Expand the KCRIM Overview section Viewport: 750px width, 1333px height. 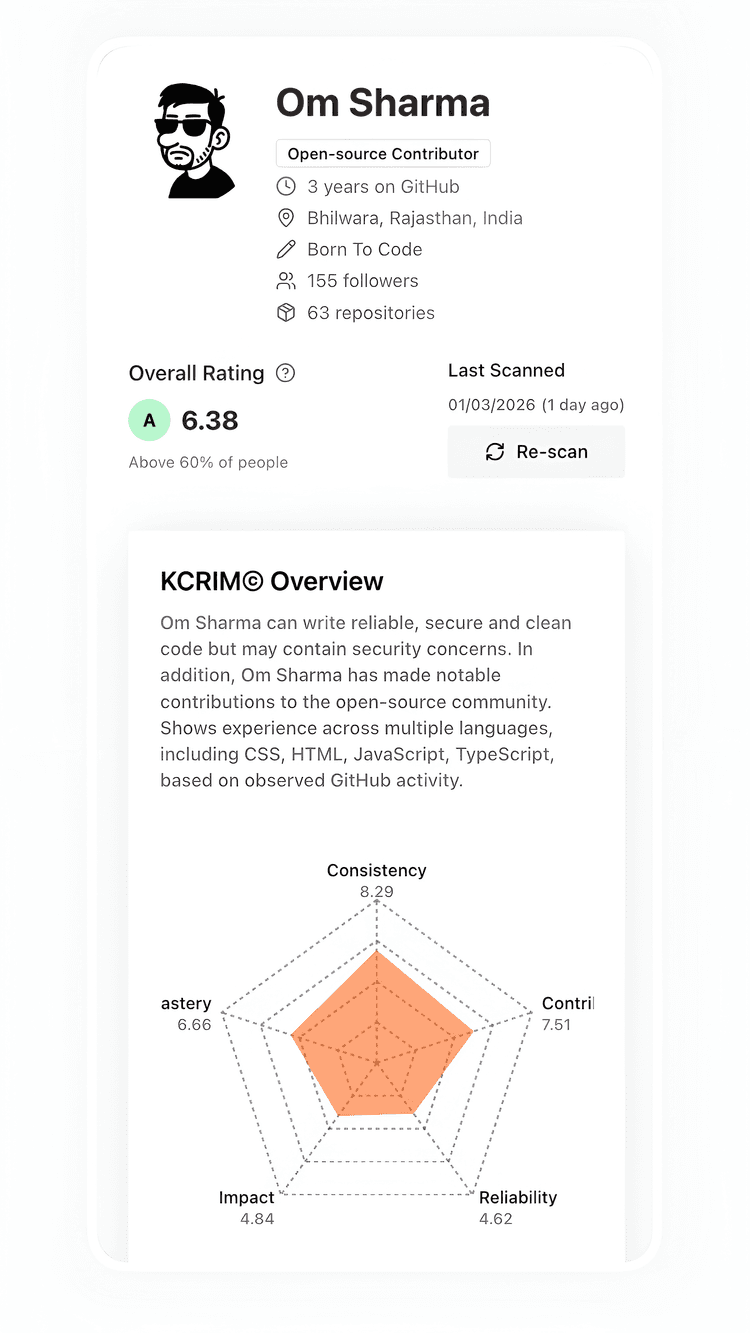click(x=272, y=581)
